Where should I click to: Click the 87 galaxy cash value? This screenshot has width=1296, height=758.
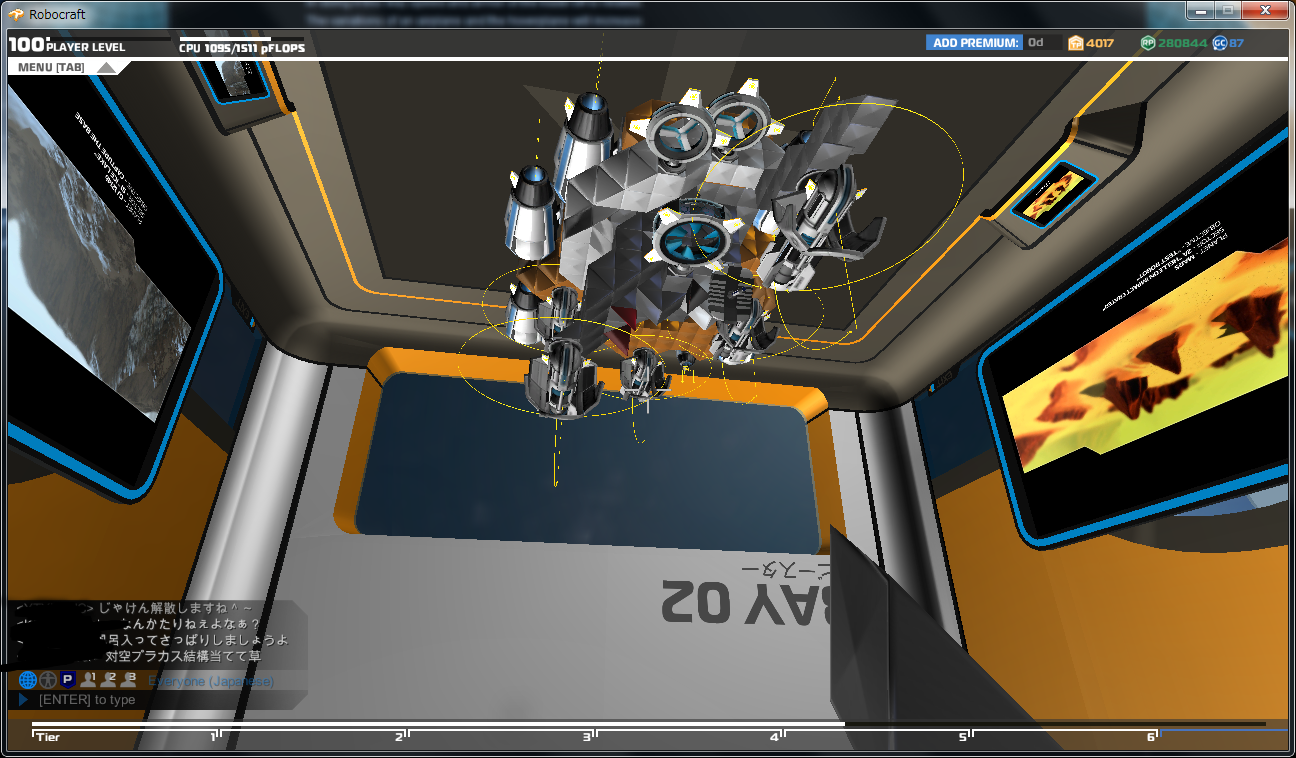[x=1237, y=43]
